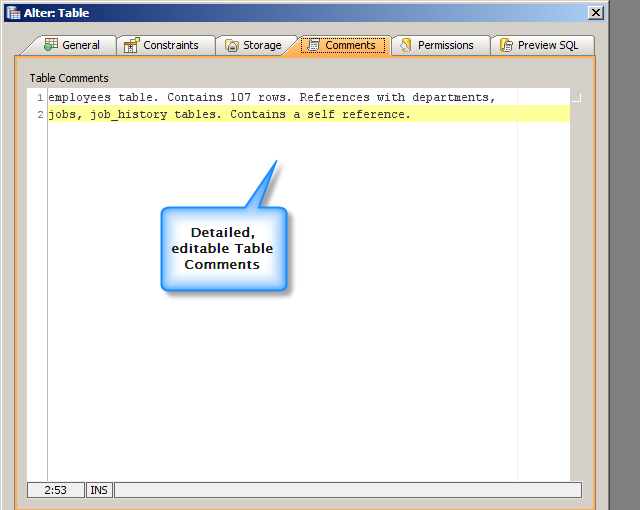Click the editor scrollbar marker square

(576, 98)
